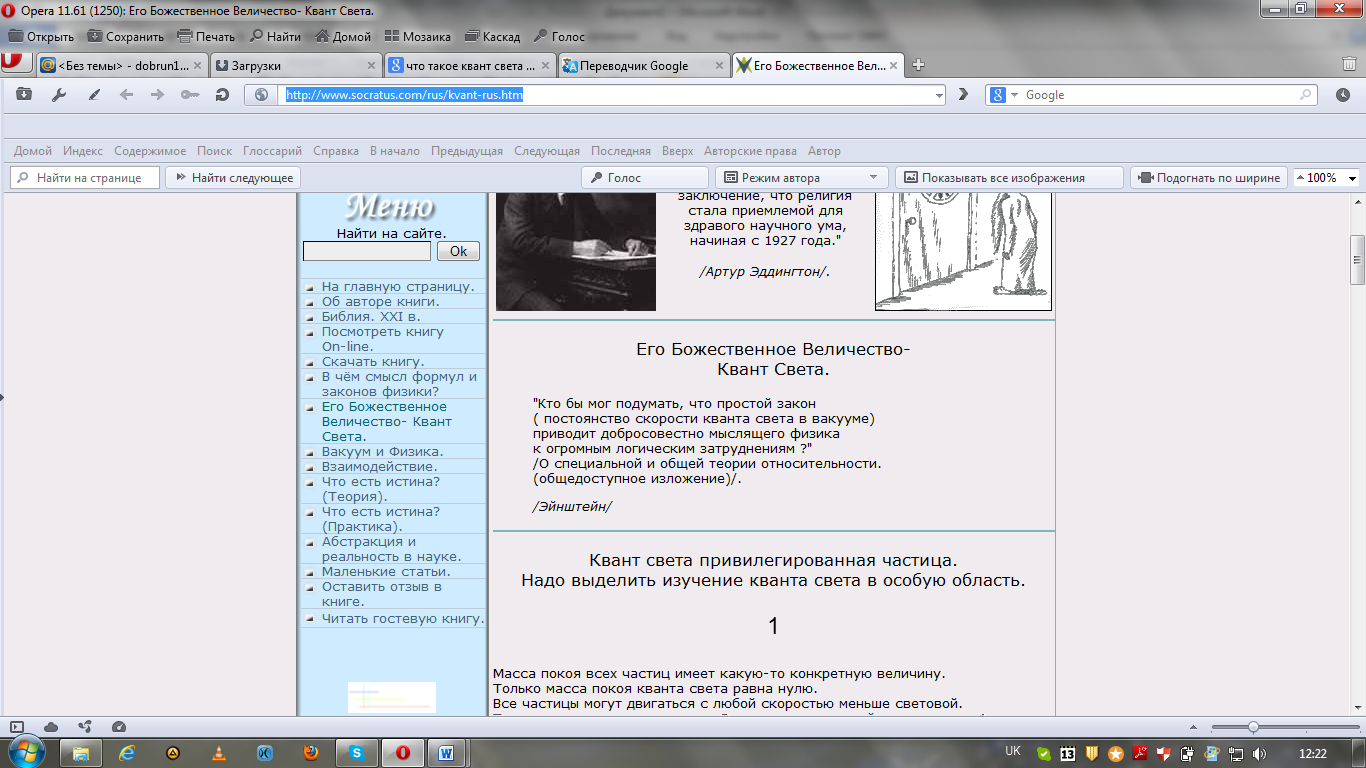Go forward with the right arrow
Viewport: 1366px width, 768px height.
[x=157, y=95]
